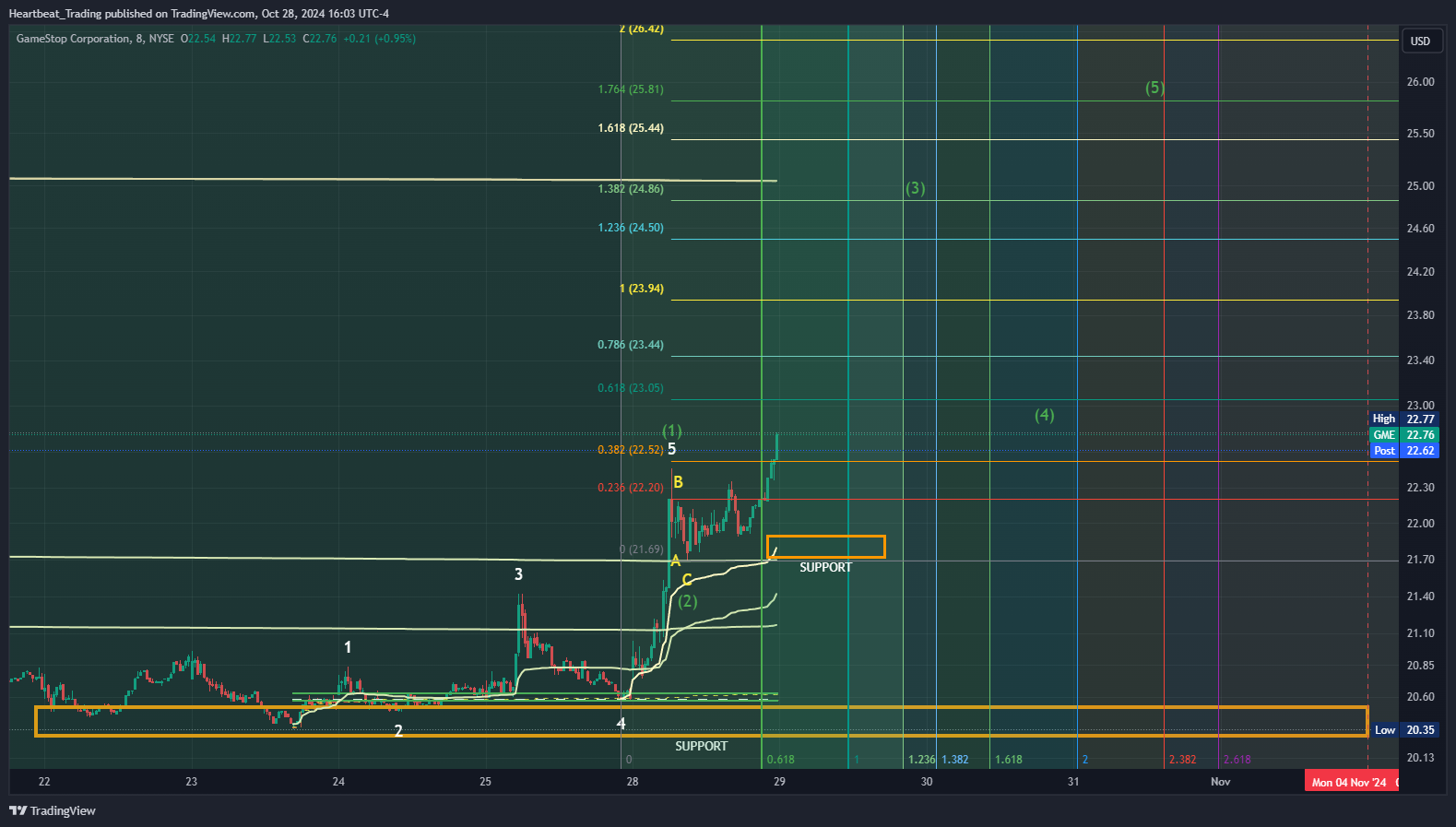Click the Post 22.62 price tag
Viewport: 1456px width, 827px height.
point(1403,451)
